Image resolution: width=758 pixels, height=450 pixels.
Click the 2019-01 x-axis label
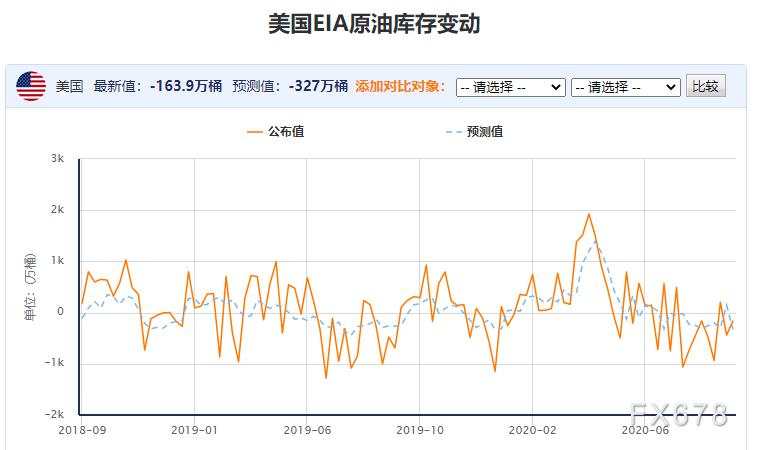coord(194,430)
